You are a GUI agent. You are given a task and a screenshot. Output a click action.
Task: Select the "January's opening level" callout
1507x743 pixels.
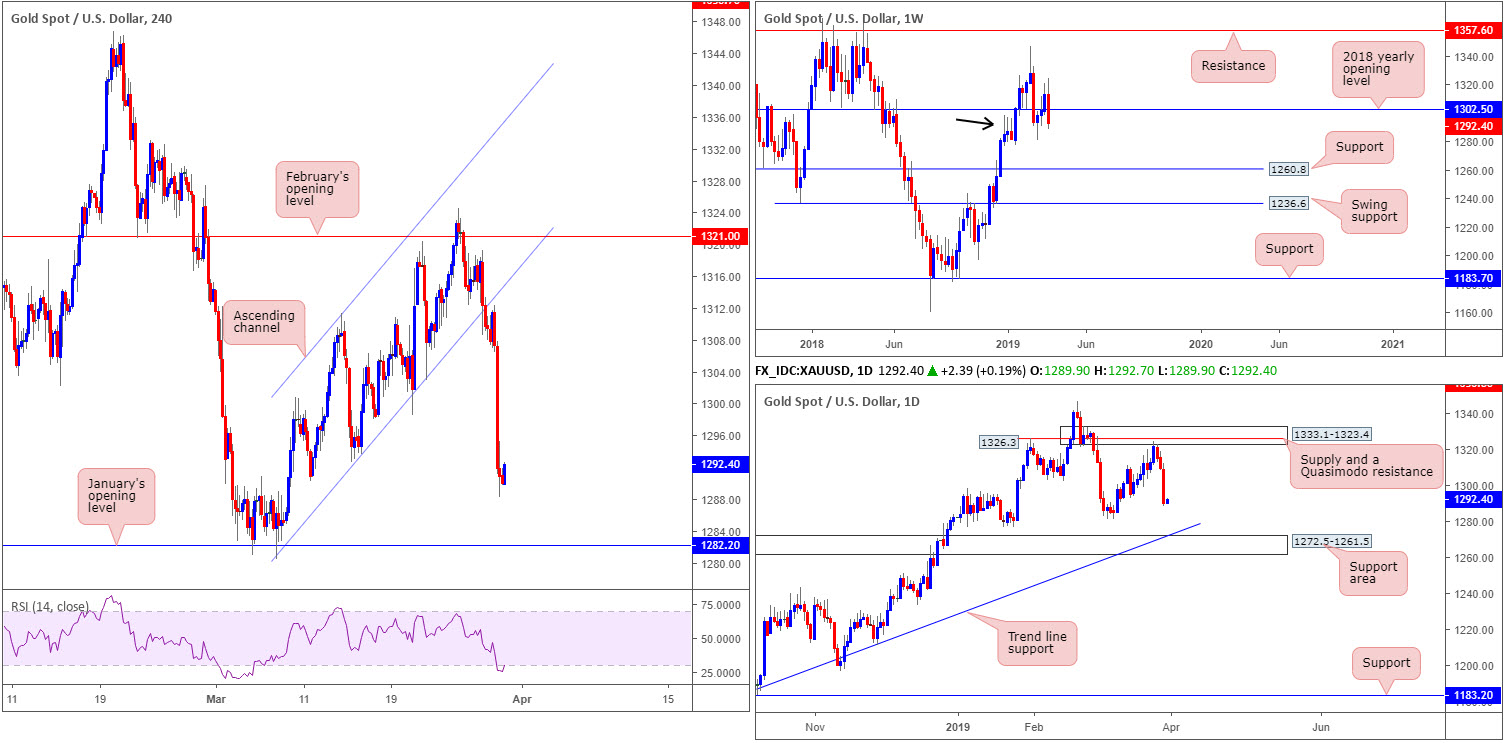116,496
